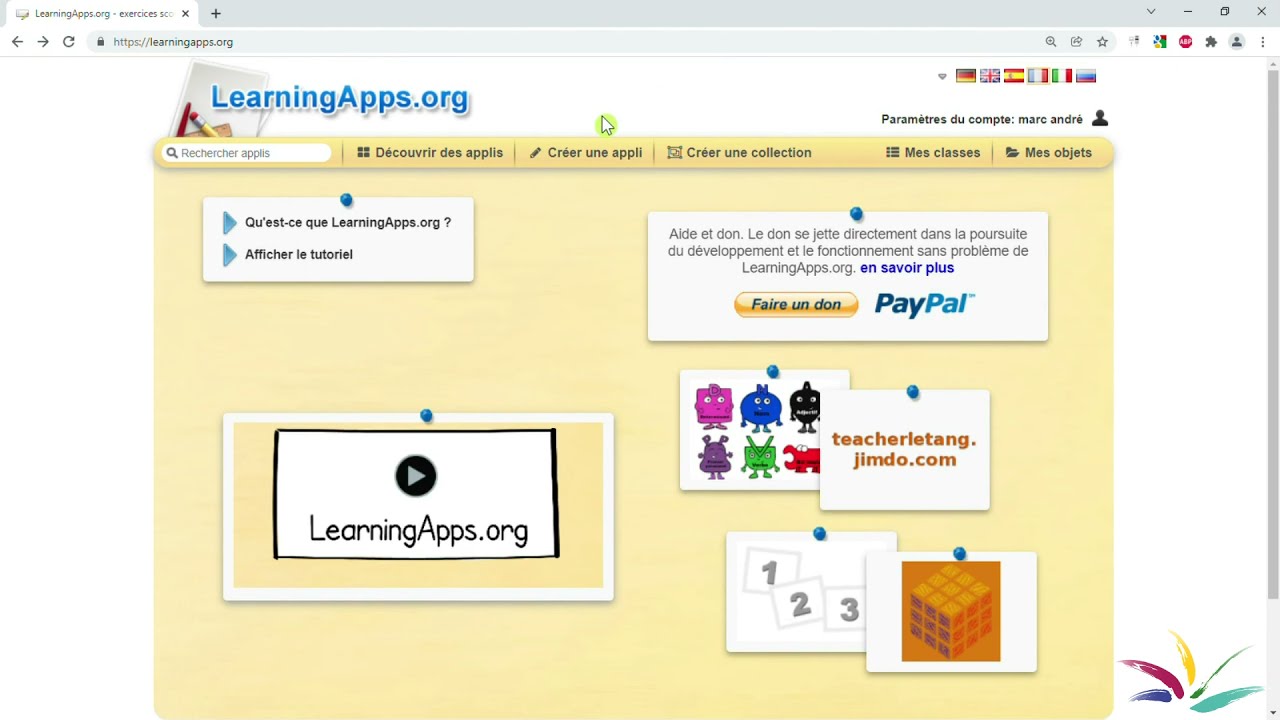Open the teacherletang.jimdo.com card
The image size is (1280, 720).
pos(904,450)
